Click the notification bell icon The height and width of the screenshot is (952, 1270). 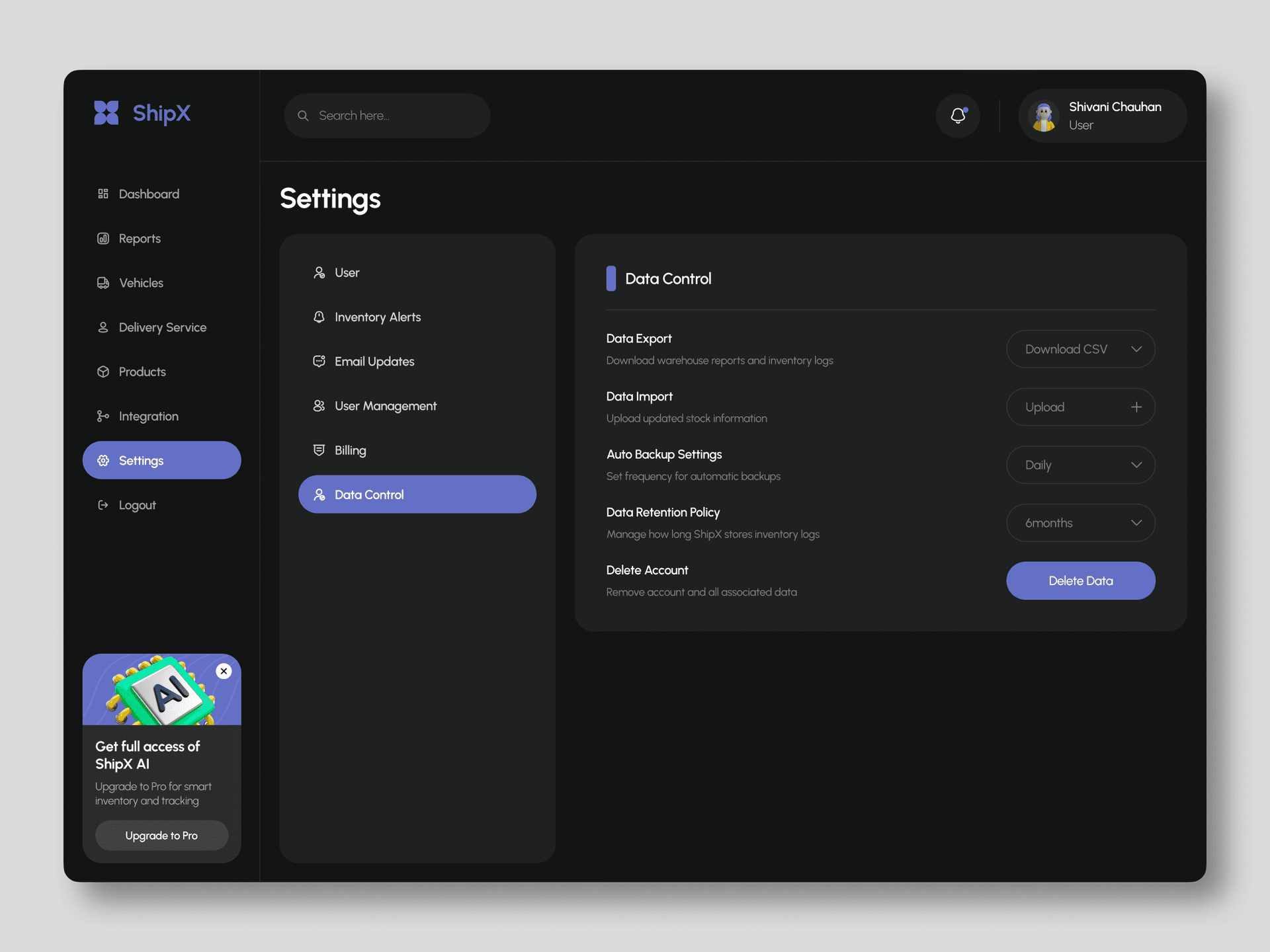(958, 116)
